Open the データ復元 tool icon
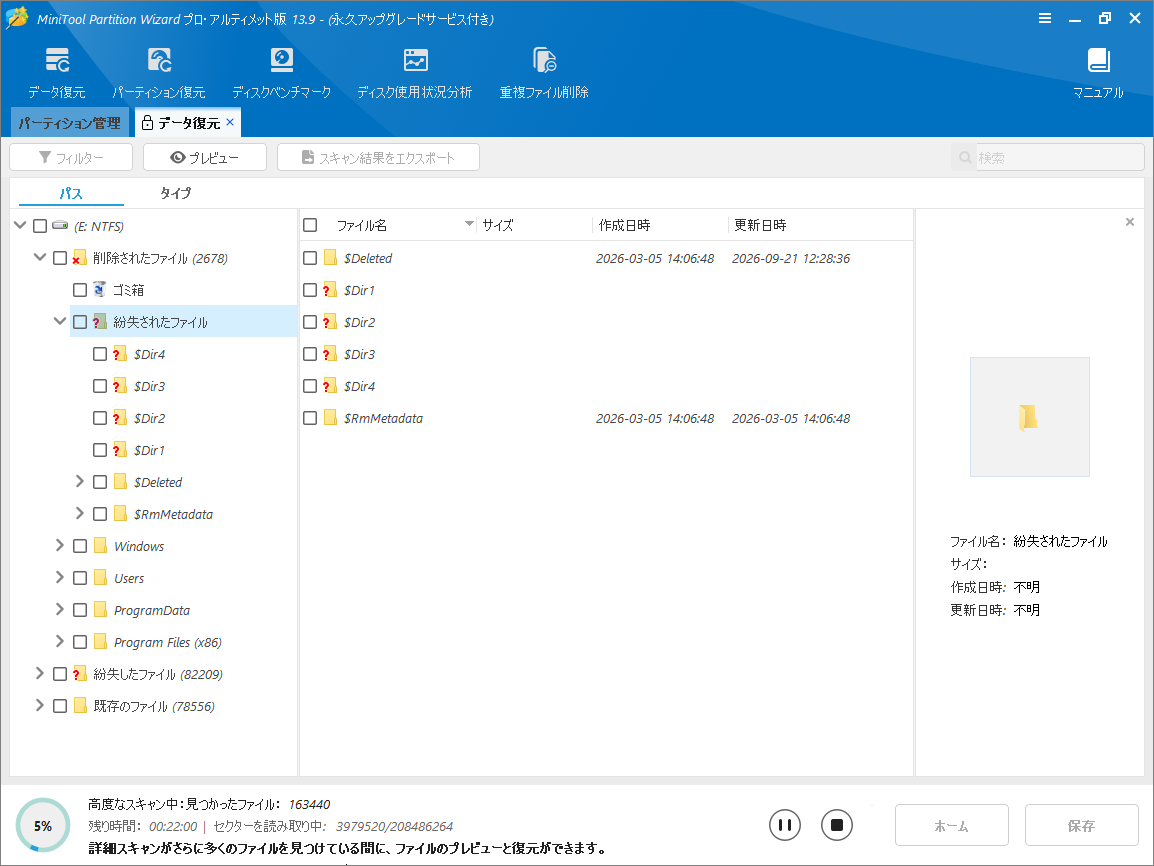 tap(57, 60)
